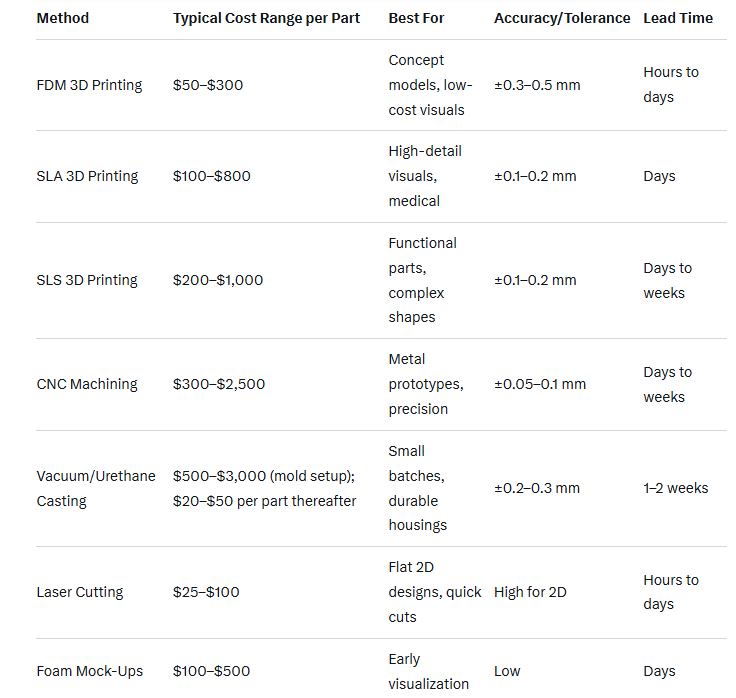The height and width of the screenshot is (698, 736).
Task: Click the Method column header
Action: point(62,18)
